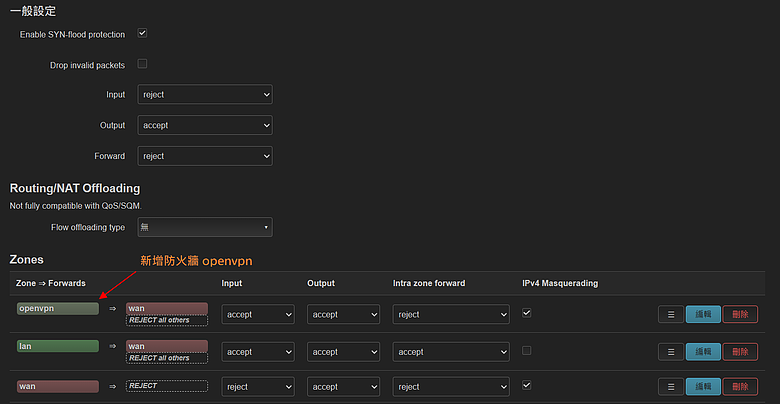Screen dimensions: 780x404
Task: Click 刪除 button for lan zone
Action: tap(740, 352)
